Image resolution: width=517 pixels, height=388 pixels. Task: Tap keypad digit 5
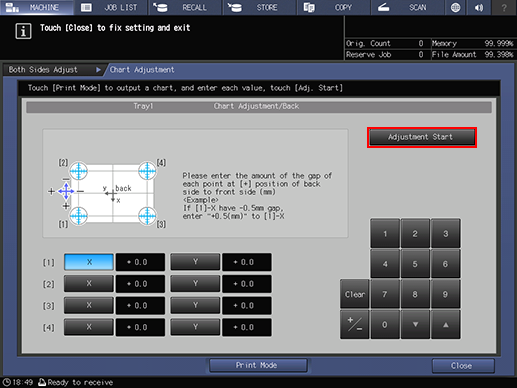(x=415, y=264)
